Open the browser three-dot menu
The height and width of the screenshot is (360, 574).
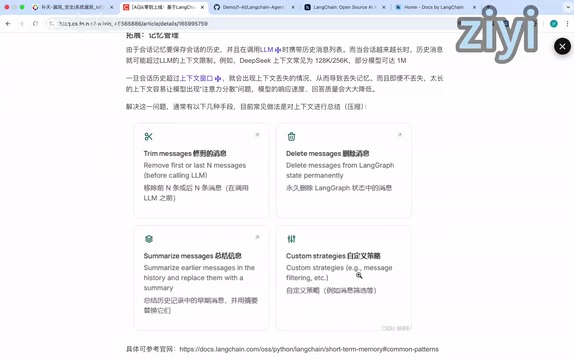click(x=567, y=23)
